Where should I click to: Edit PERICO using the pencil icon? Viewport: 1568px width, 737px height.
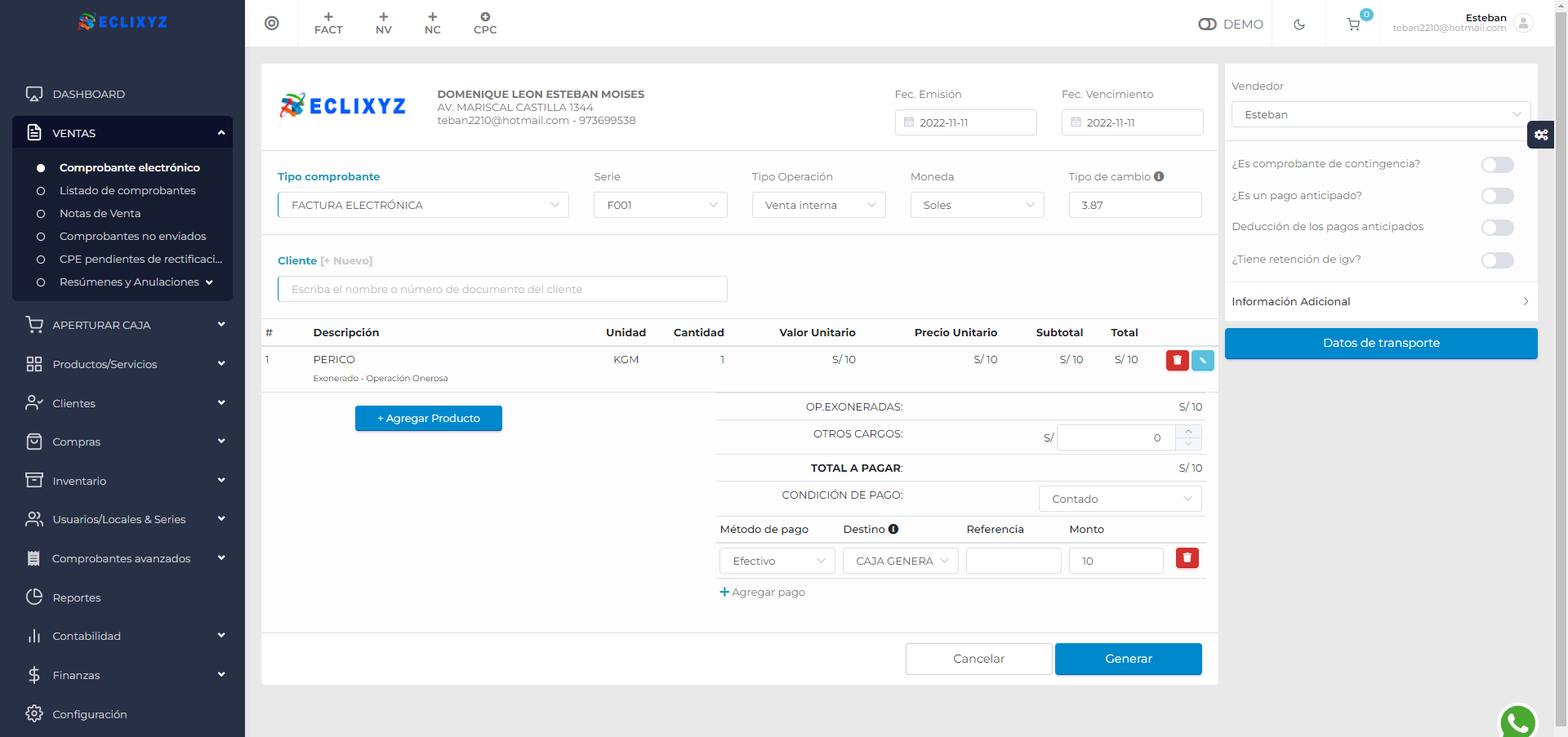click(1202, 360)
